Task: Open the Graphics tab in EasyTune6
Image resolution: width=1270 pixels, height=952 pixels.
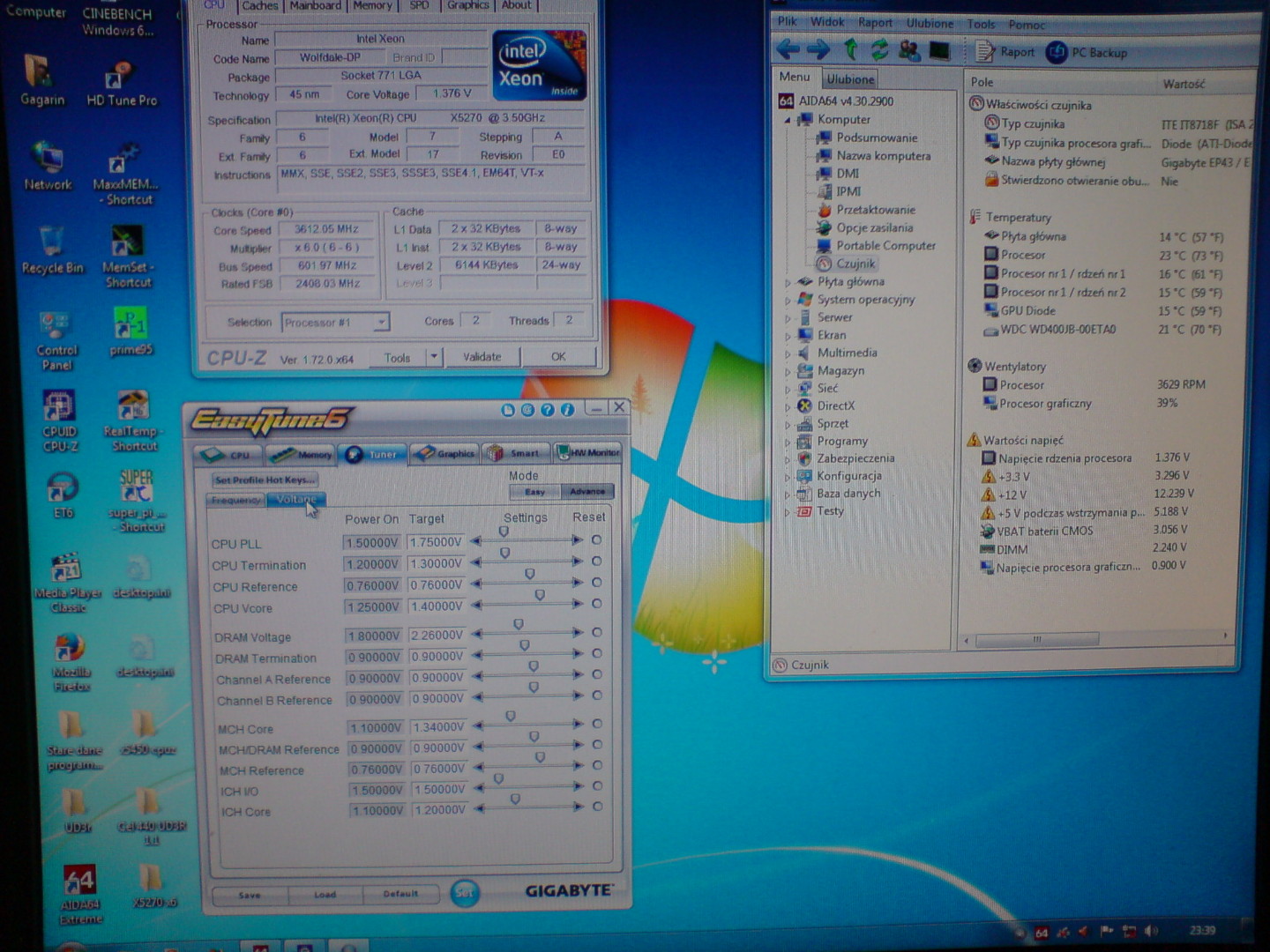Action: coord(444,454)
